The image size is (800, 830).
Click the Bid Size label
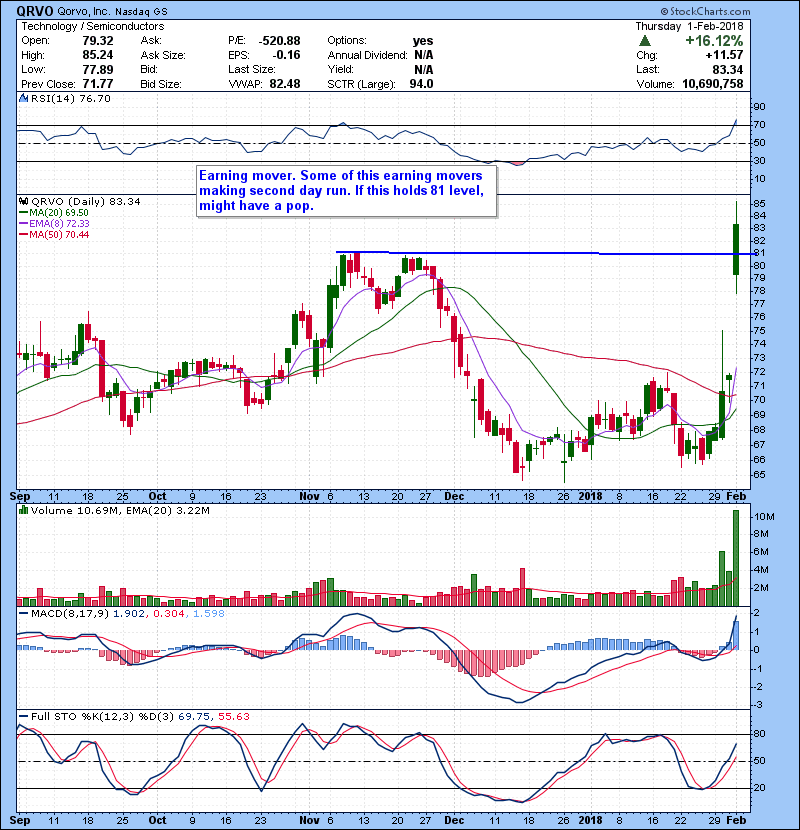coord(161,84)
